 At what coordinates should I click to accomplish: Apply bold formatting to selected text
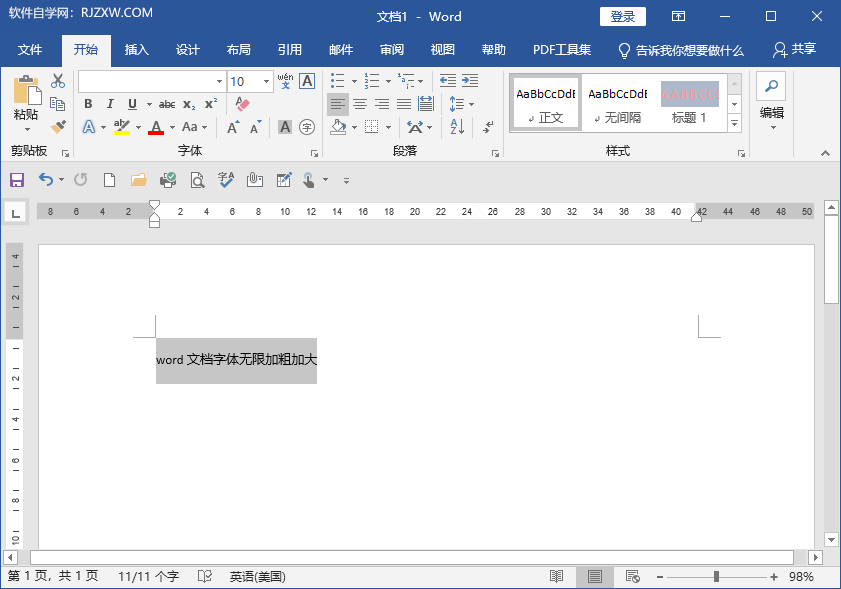click(x=88, y=103)
